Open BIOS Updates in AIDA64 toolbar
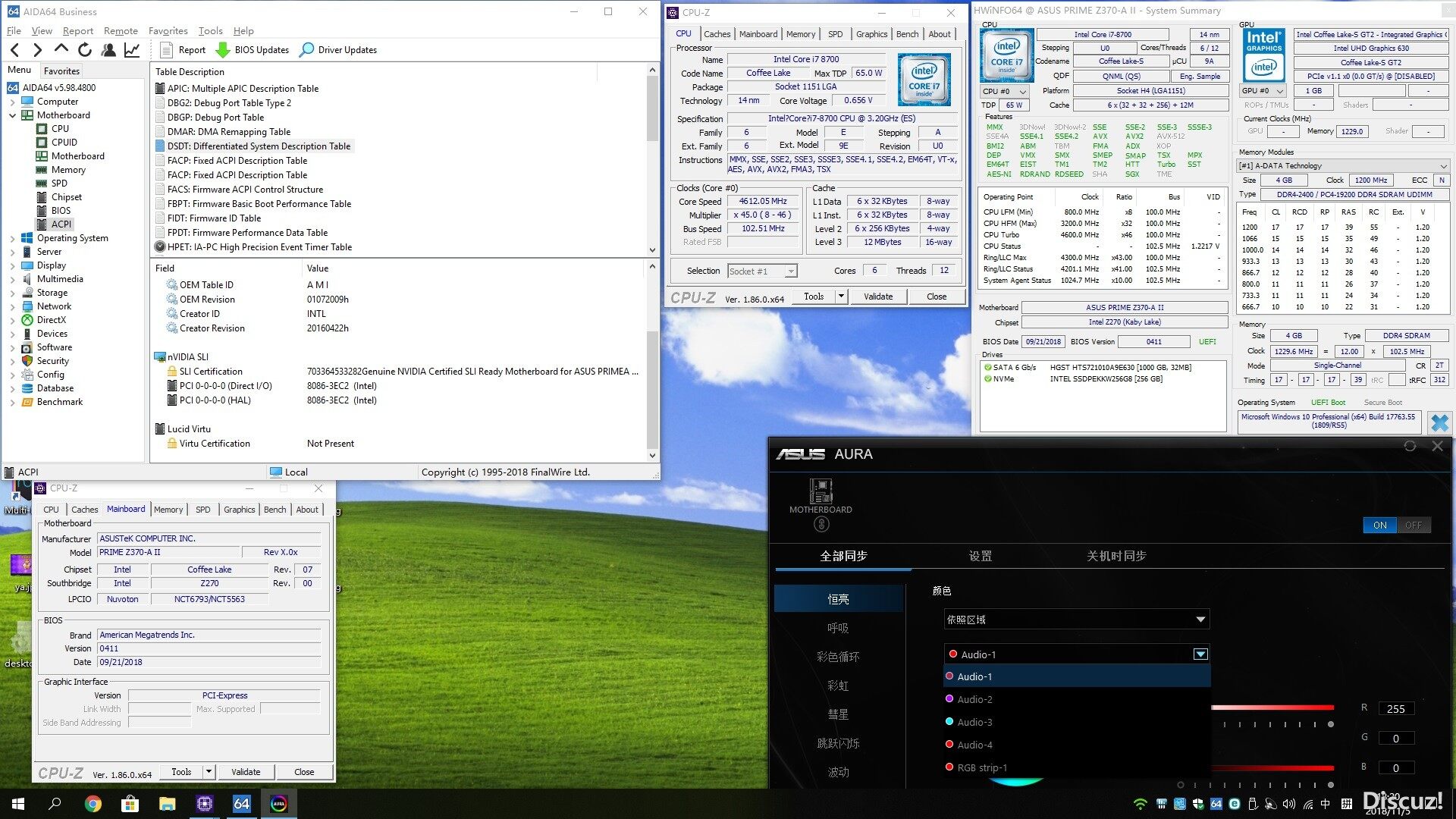Screen dimensions: 1456x819 click(253, 50)
